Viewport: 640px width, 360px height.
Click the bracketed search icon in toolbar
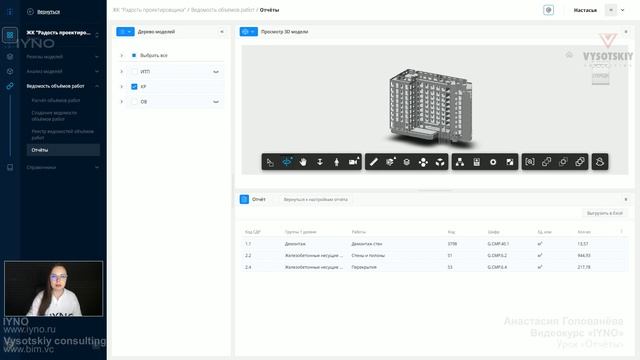click(530, 162)
